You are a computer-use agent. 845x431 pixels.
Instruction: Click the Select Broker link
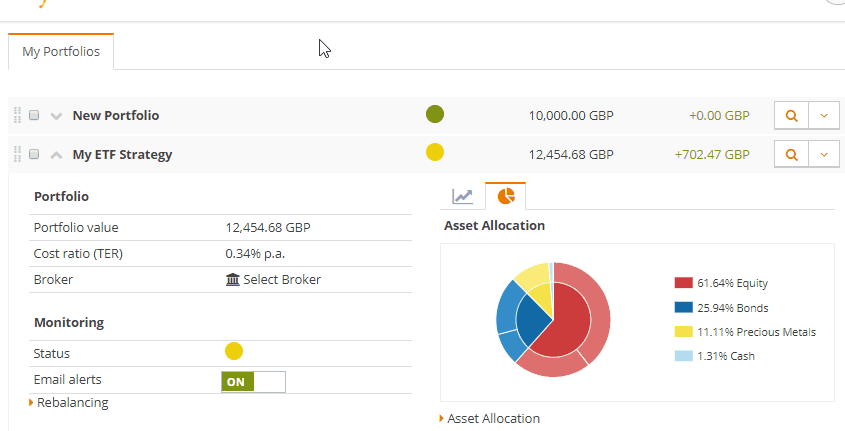pos(274,280)
